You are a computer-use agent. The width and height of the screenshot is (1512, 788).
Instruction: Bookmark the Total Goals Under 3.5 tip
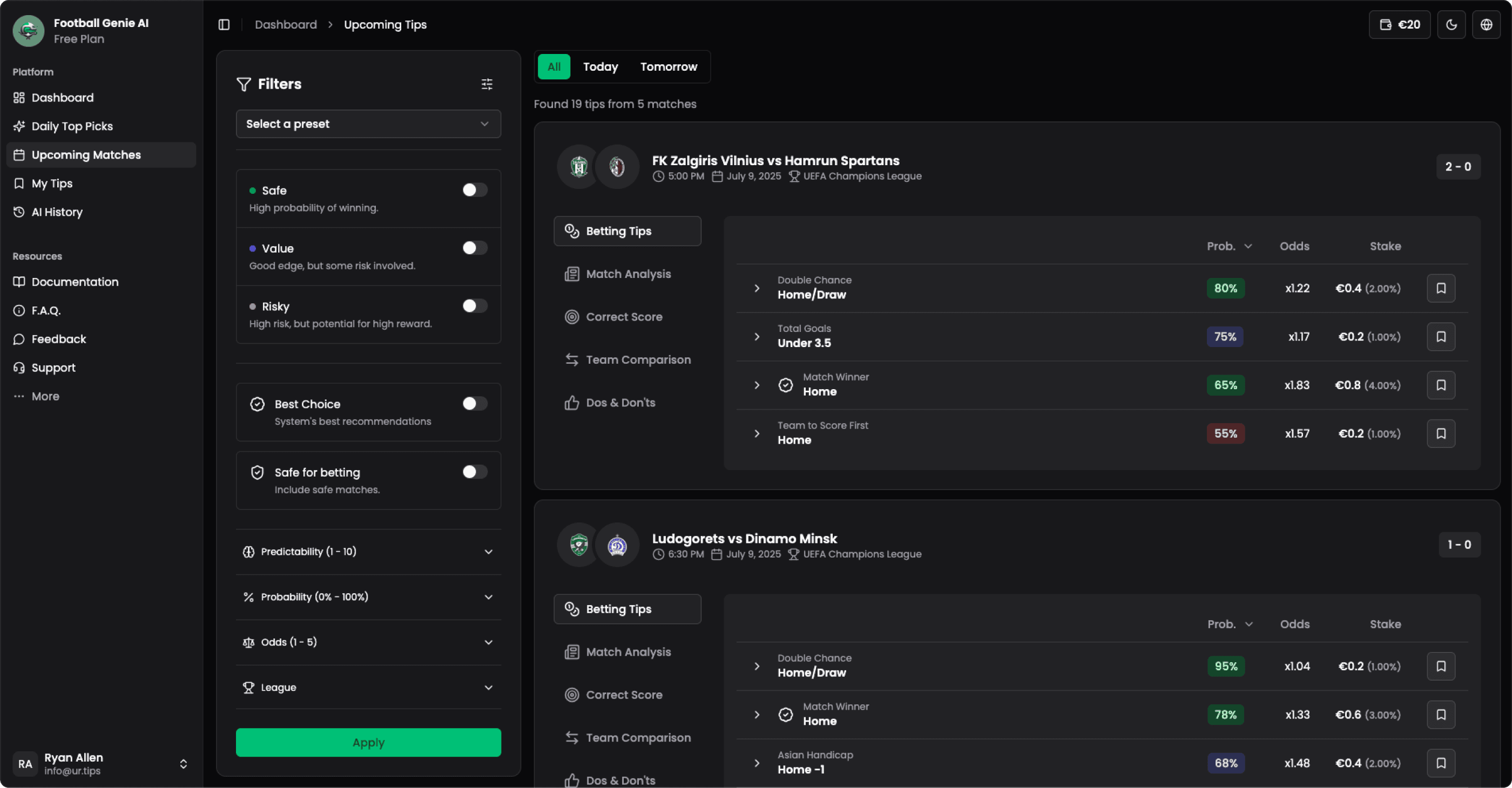click(x=1440, y=337)
